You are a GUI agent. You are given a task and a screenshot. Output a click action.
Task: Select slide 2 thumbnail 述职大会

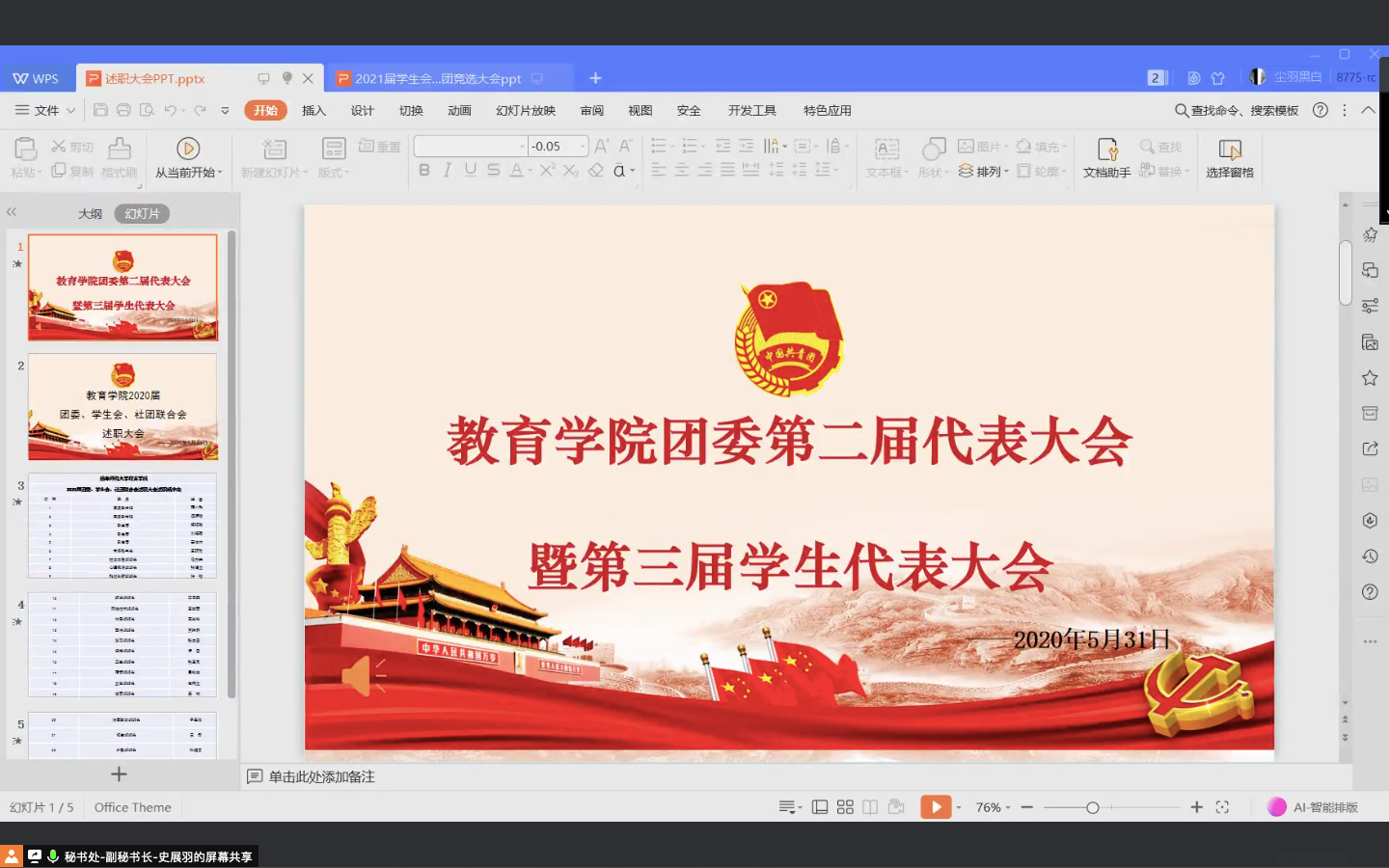tap(123, 406)
